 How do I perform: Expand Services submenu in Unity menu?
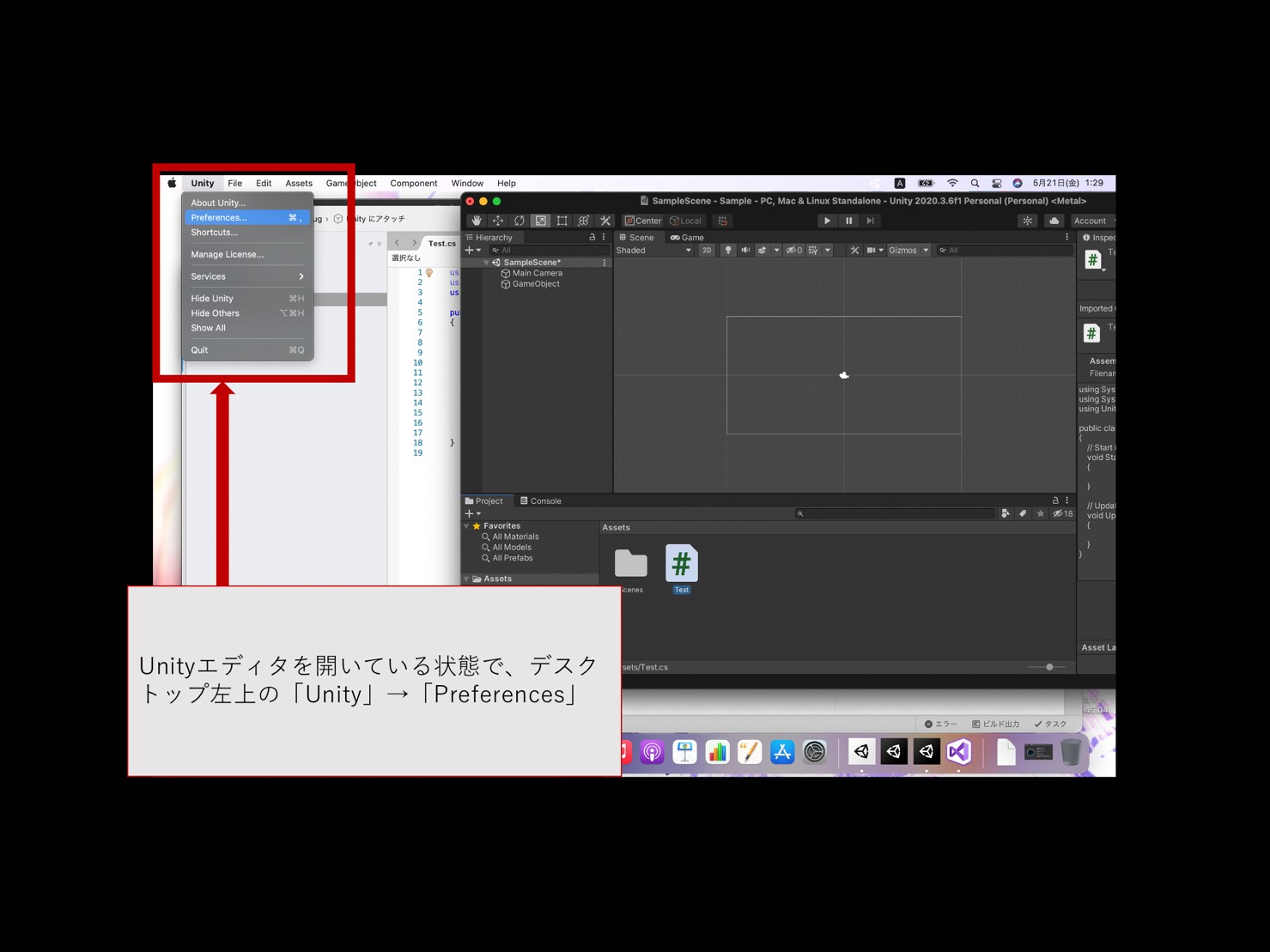(248, 276)
